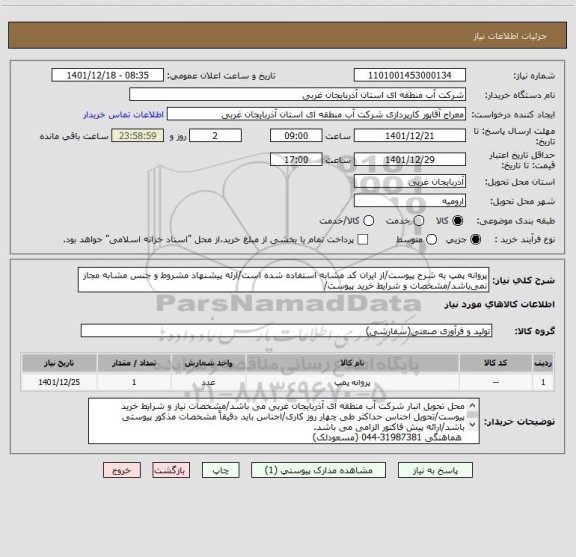Click the ایجاد کننده درخواست field

316,115
